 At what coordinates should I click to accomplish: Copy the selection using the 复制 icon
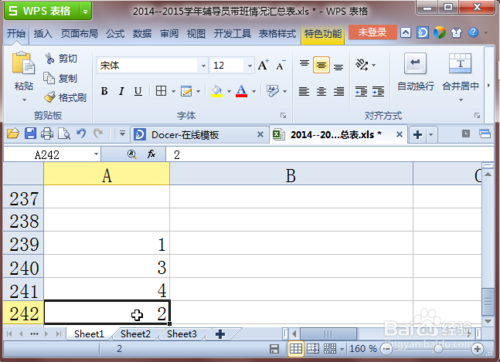[49, 78]
